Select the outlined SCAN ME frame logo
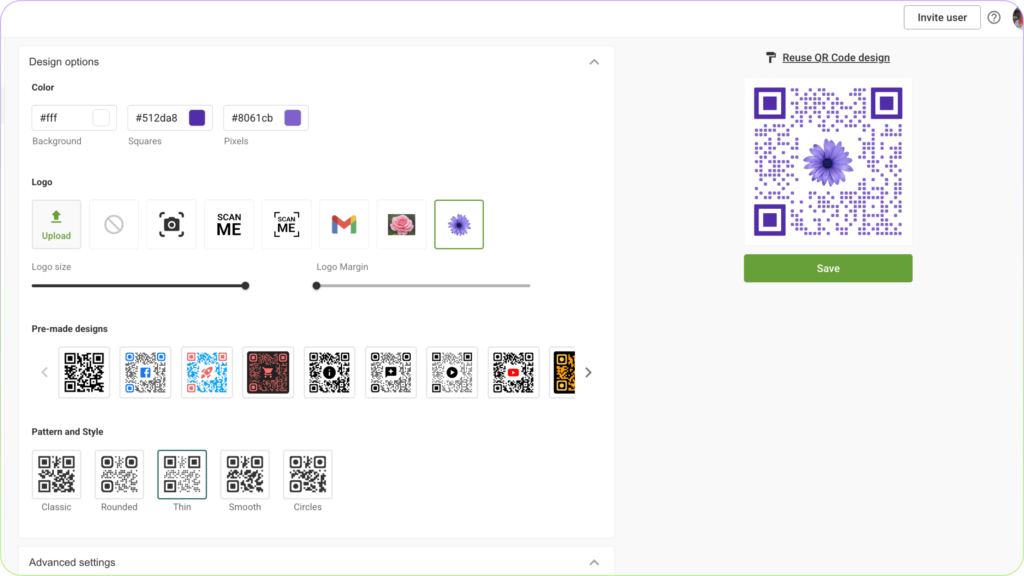Image resolution: width=1024 pixels, height=576 pixels. coord(286,224)
